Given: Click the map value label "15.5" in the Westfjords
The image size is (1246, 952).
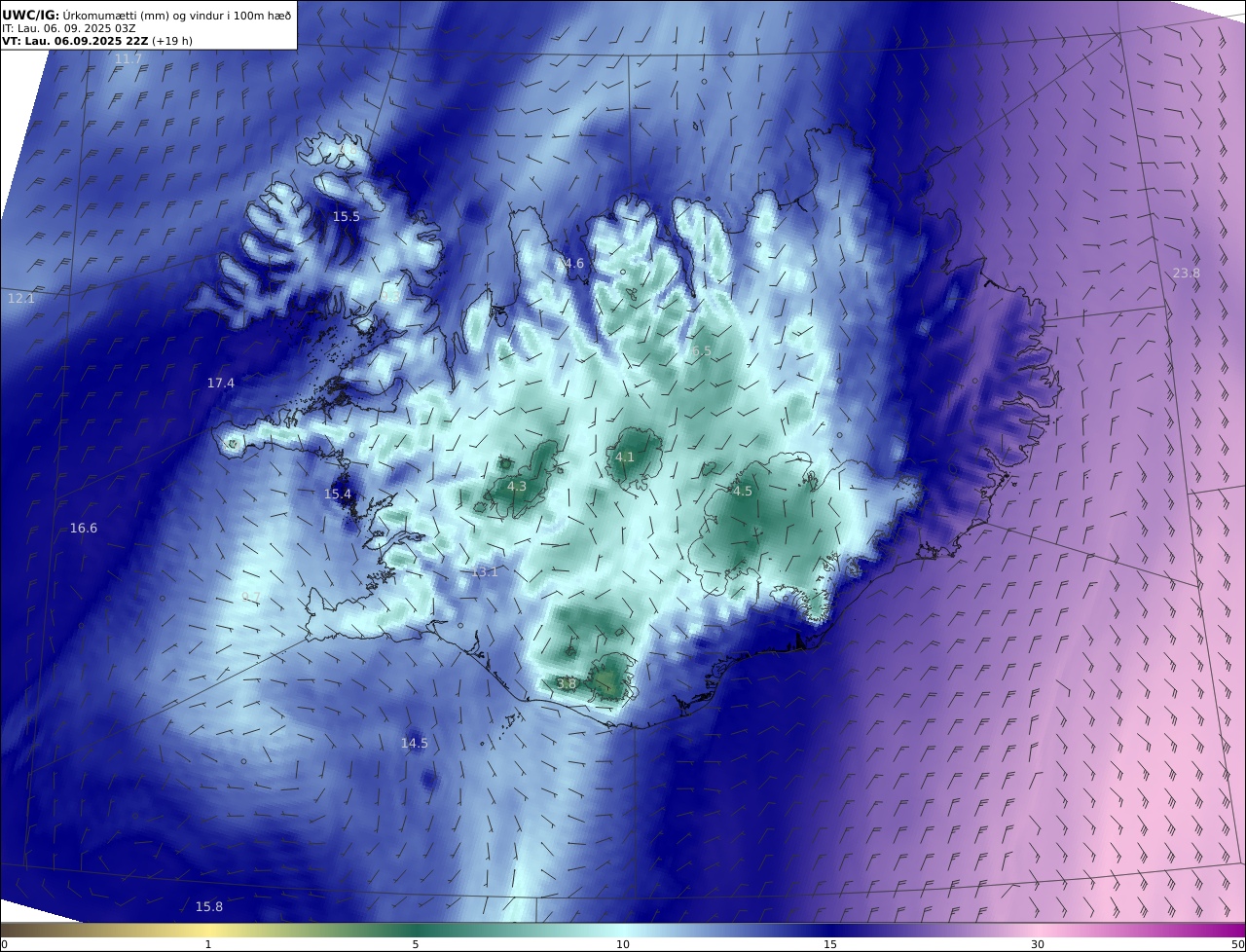Looking at the screenshot, I should (x=347, y=216).
